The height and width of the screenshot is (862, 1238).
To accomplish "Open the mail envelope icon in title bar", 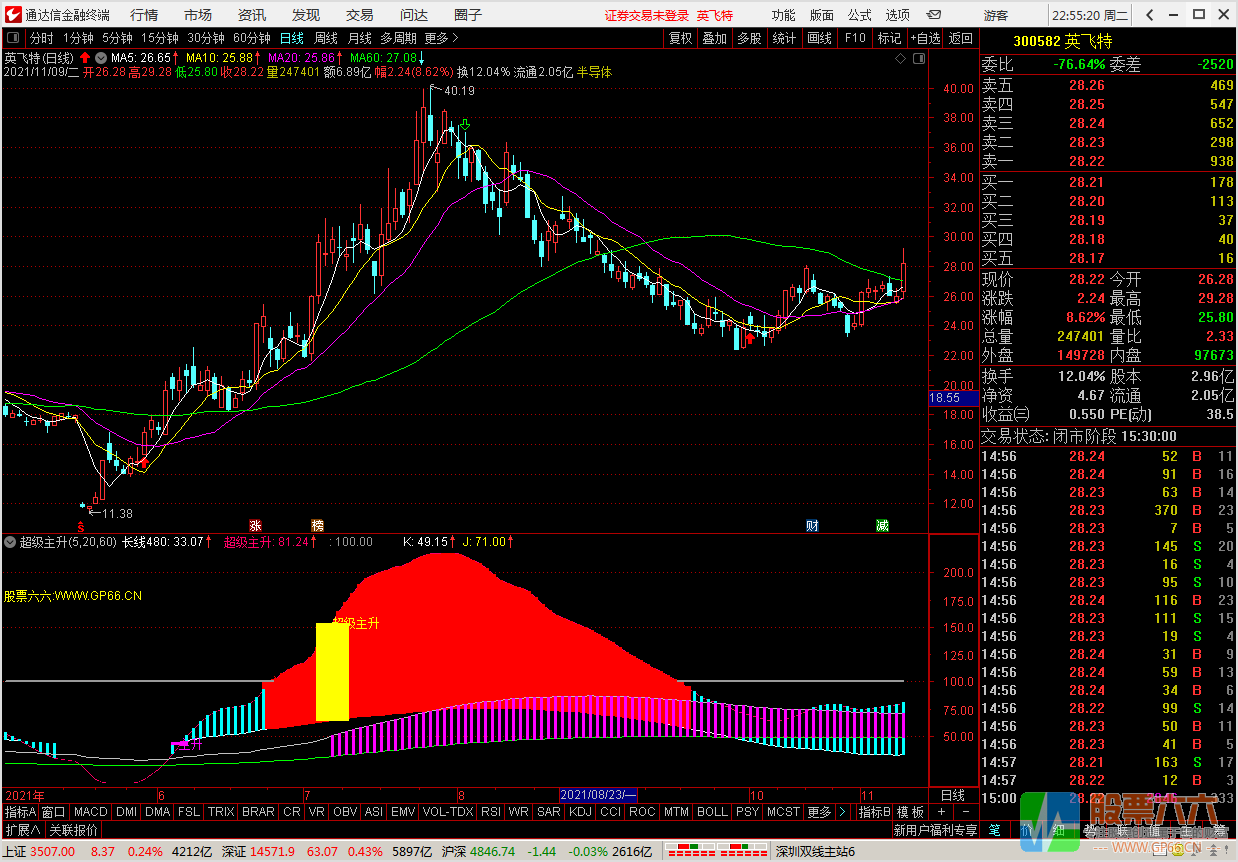I will (934, 15).
